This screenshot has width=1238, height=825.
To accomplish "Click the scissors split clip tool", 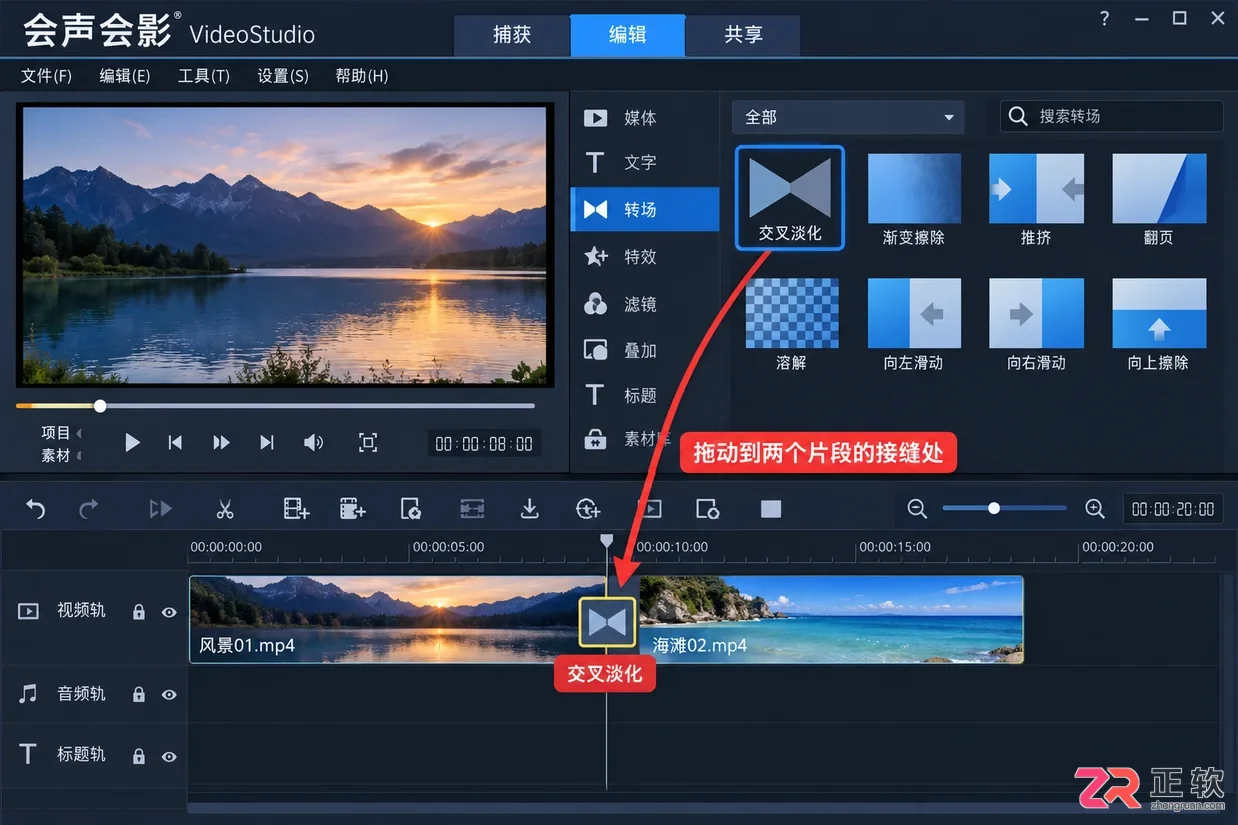I will coord(224,509).
